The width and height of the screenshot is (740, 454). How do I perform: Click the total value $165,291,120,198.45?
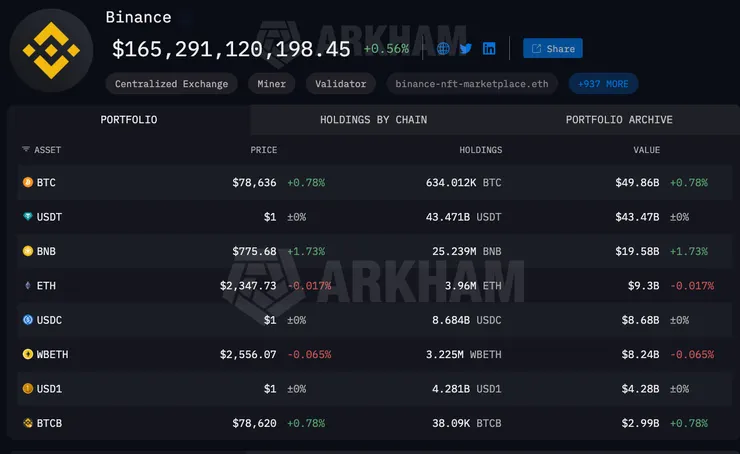point(231,49)
